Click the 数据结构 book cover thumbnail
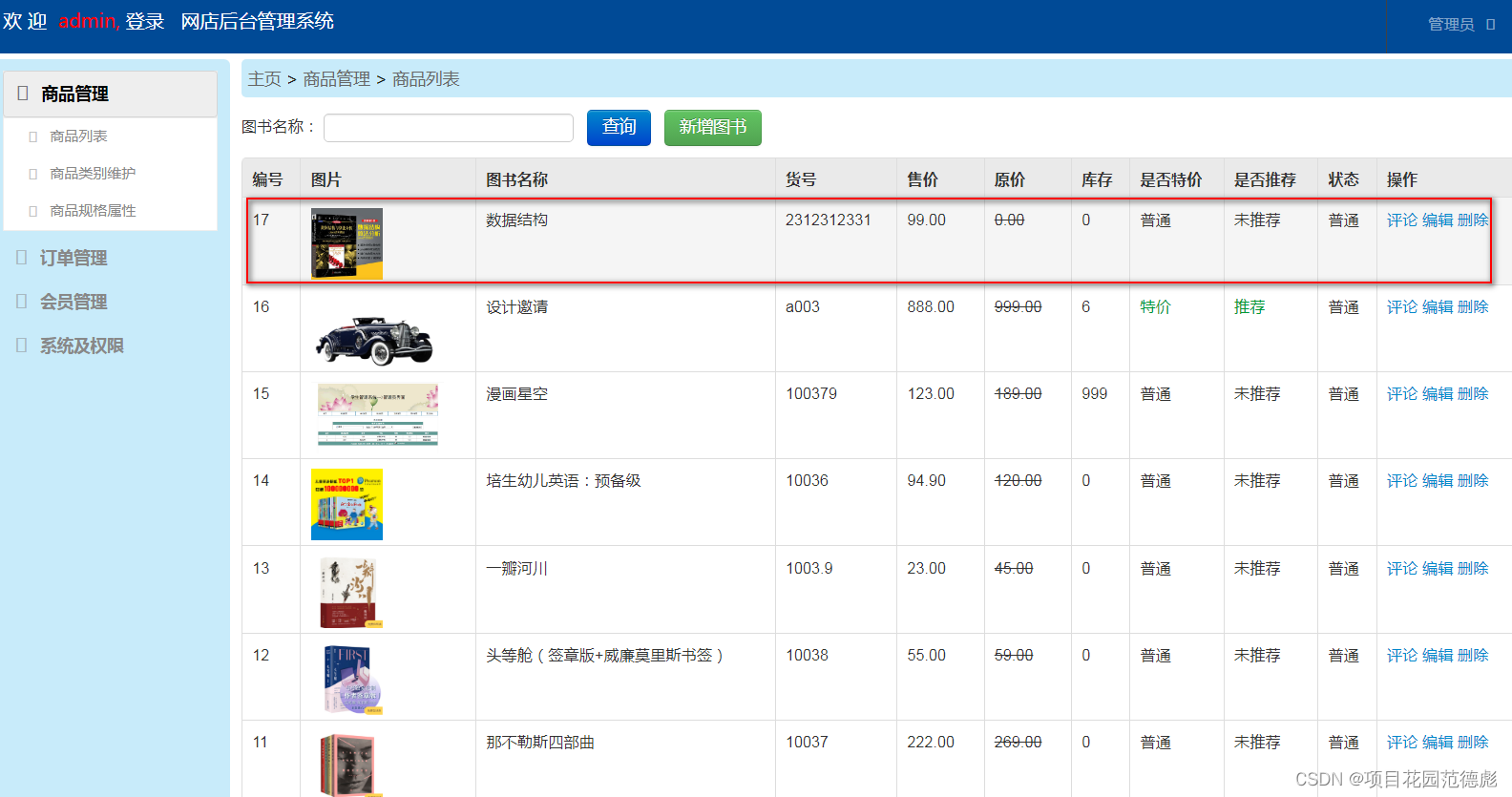This screenshot has width=1512, height=797. [346, 243]
